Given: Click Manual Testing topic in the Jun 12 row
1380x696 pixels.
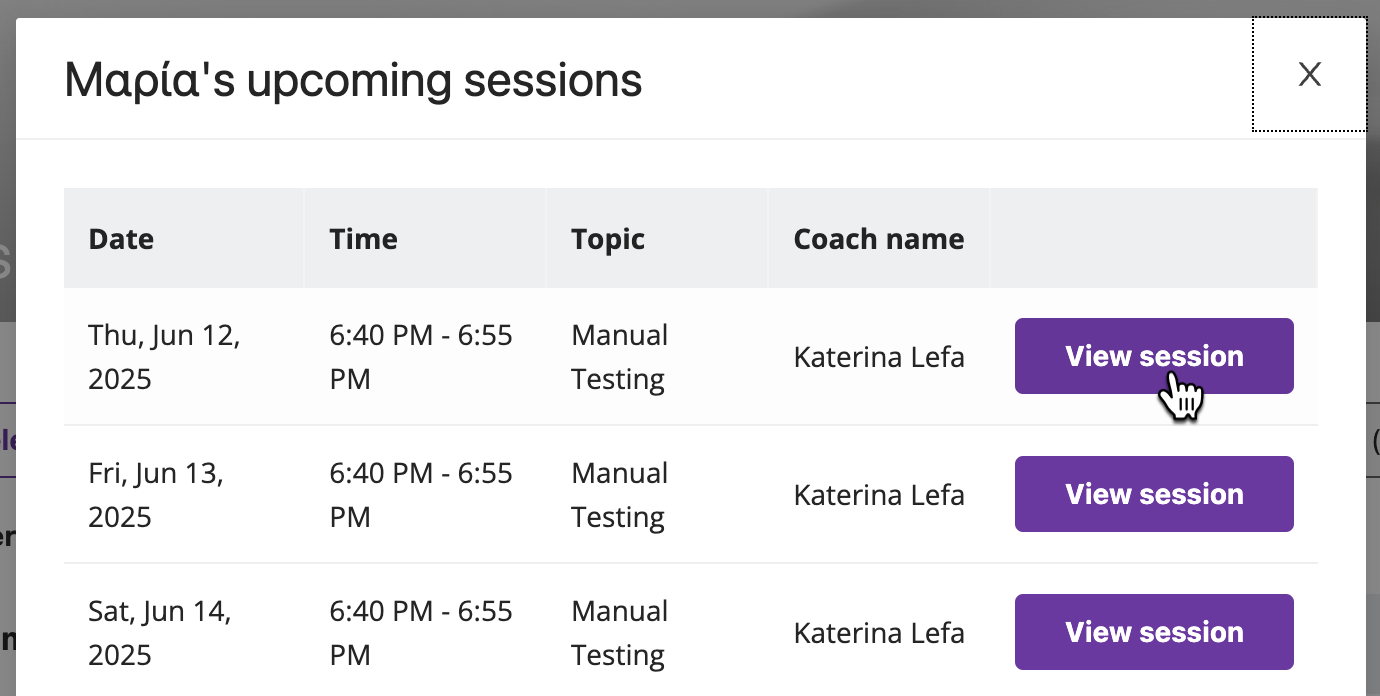Looking at the screenshot, I should [x=619, y=357].
